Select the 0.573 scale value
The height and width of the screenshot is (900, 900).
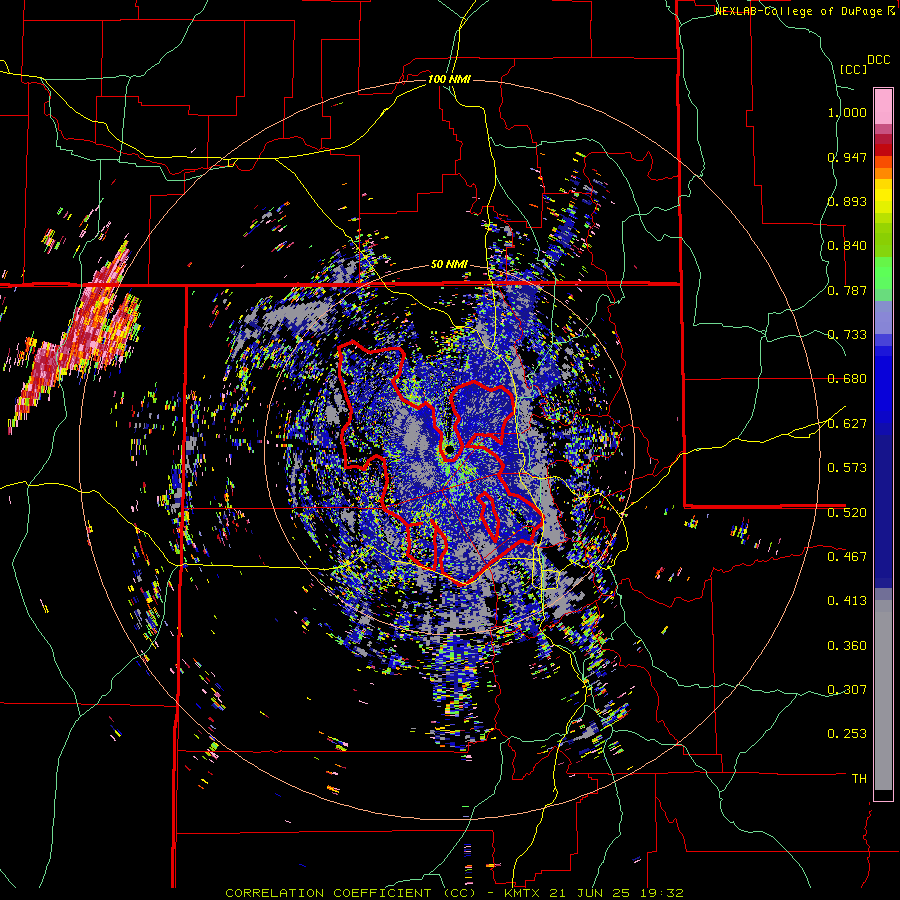click(847, 468)
